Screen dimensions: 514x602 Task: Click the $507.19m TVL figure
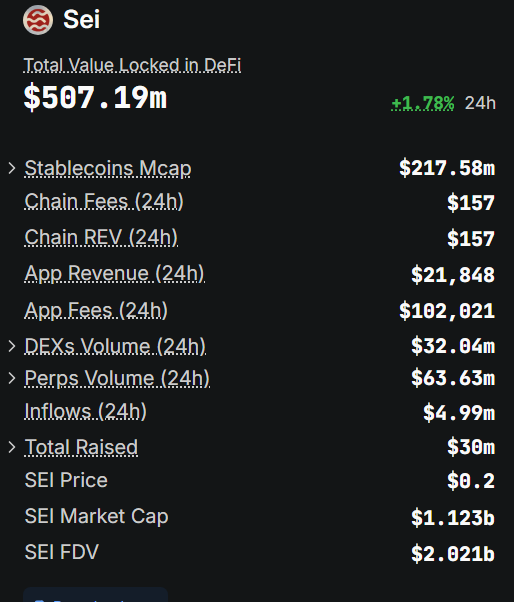click(95, 98)
